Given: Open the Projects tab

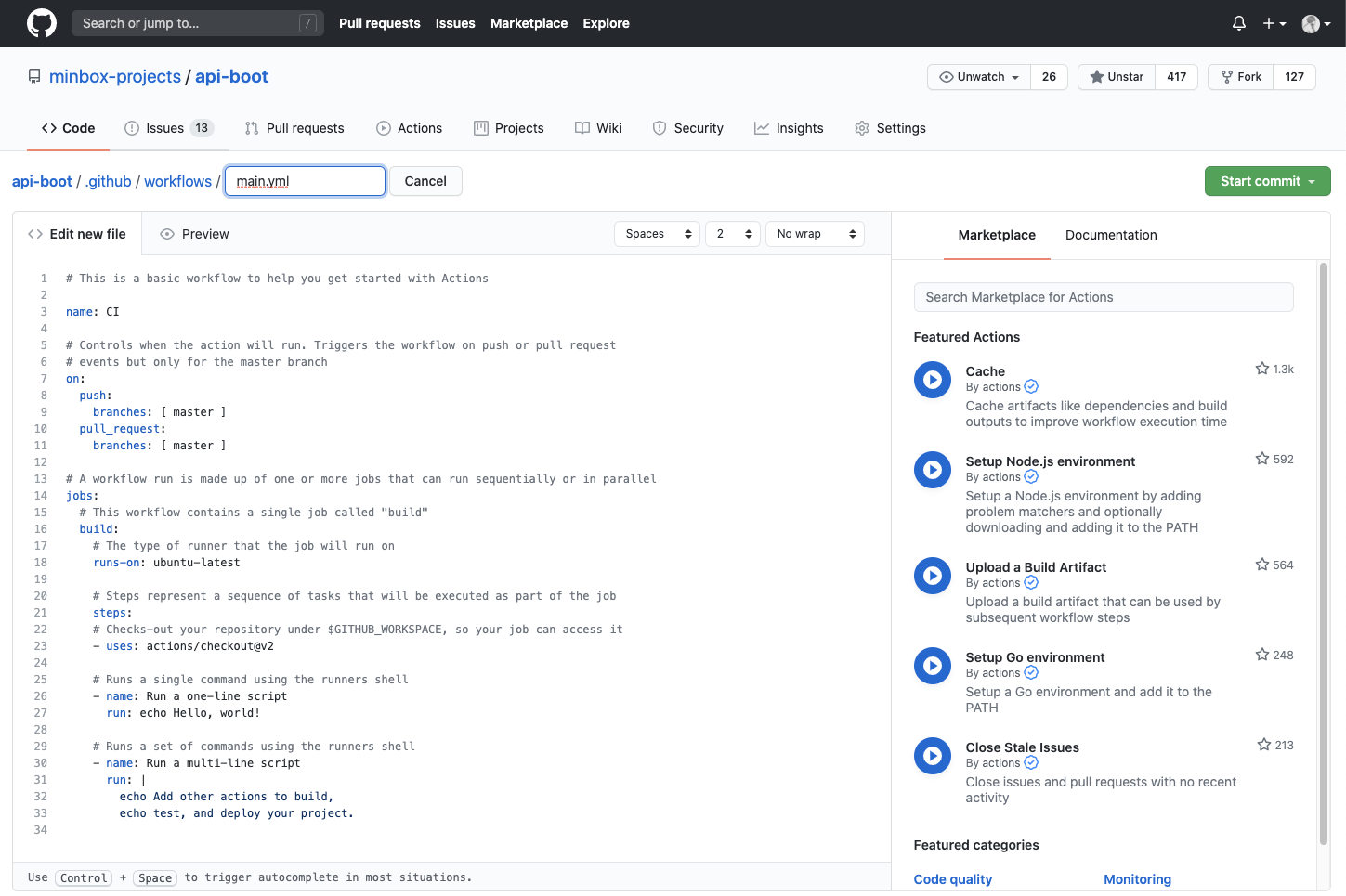Looking at the screenshot, I should 508,128.
